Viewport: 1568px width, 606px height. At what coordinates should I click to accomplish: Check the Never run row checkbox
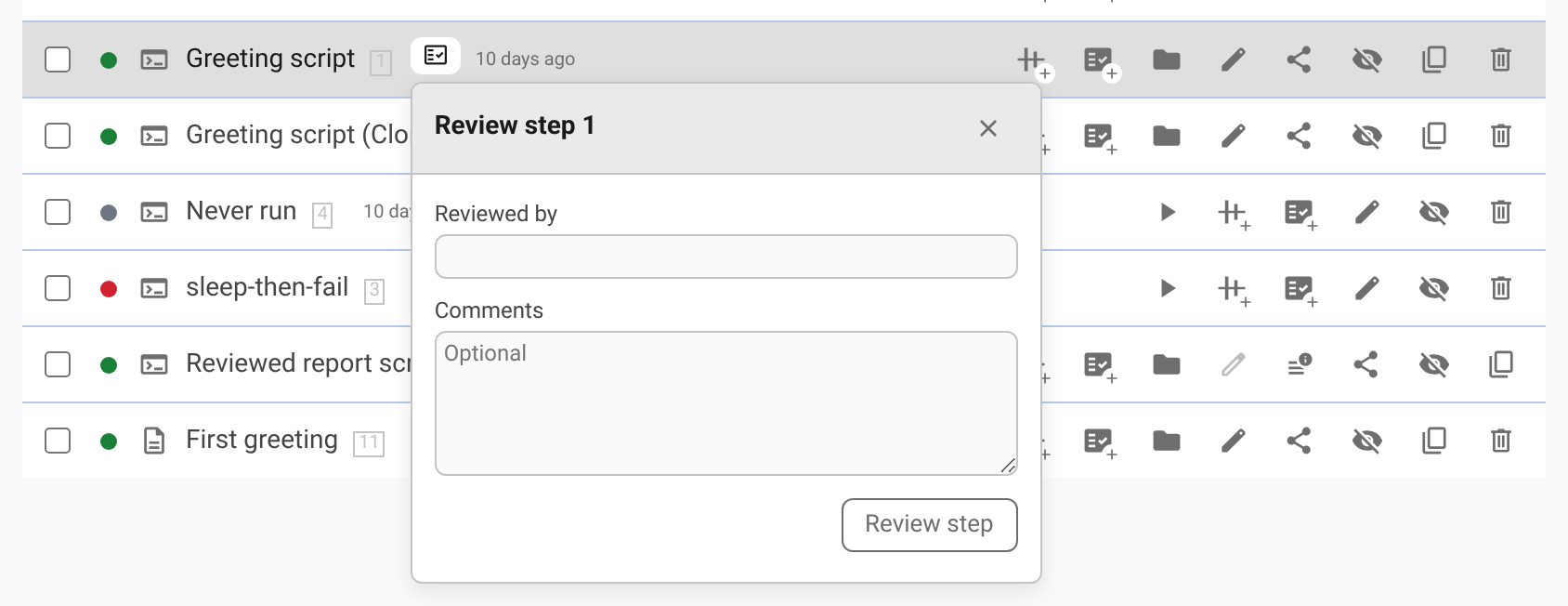click(x=58, y=212)
